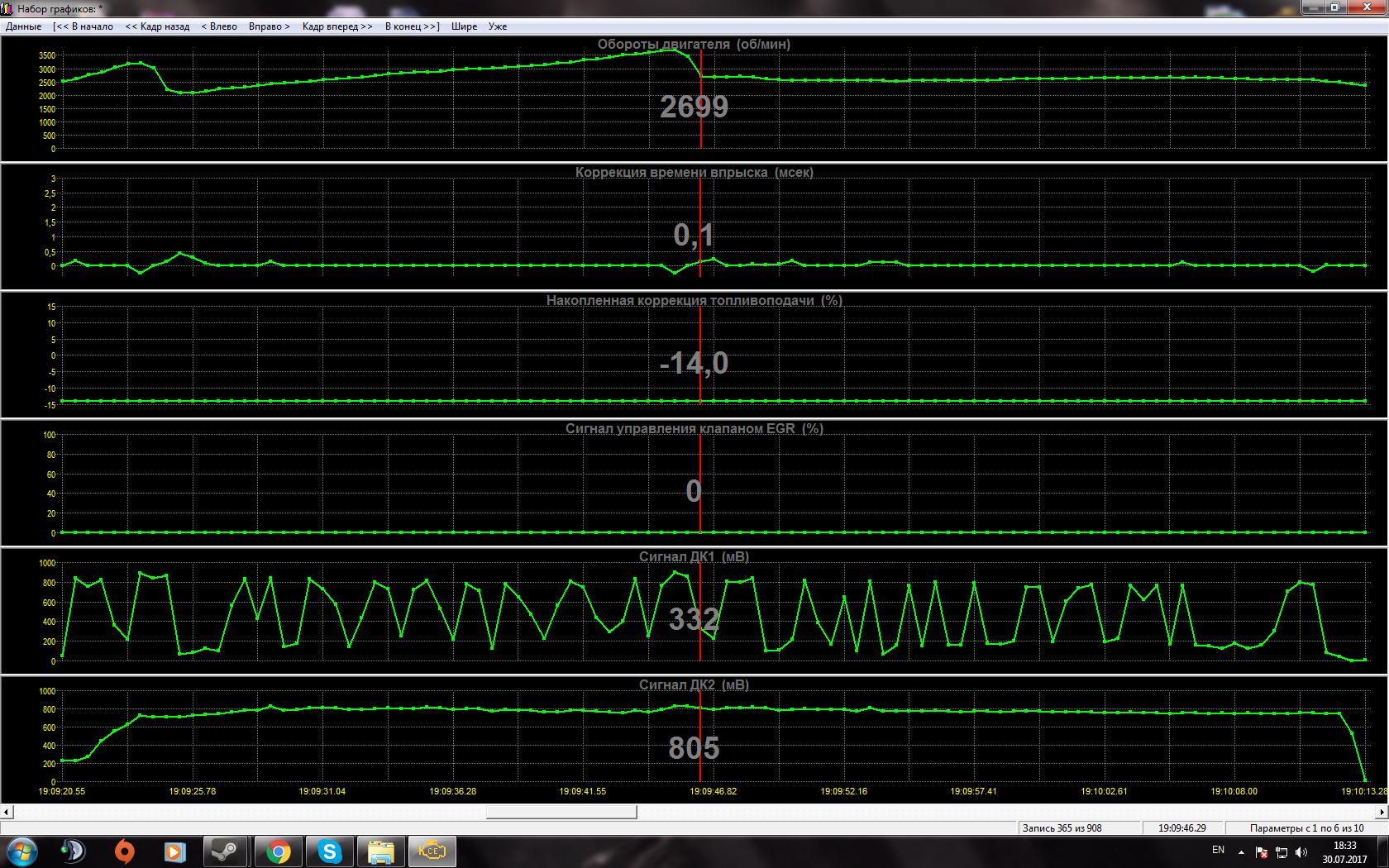Image resolution: width=1389 pixels, height=868 pixels.
Task: Click the Коррекция времени впрыска graph title
Action: 694,172
